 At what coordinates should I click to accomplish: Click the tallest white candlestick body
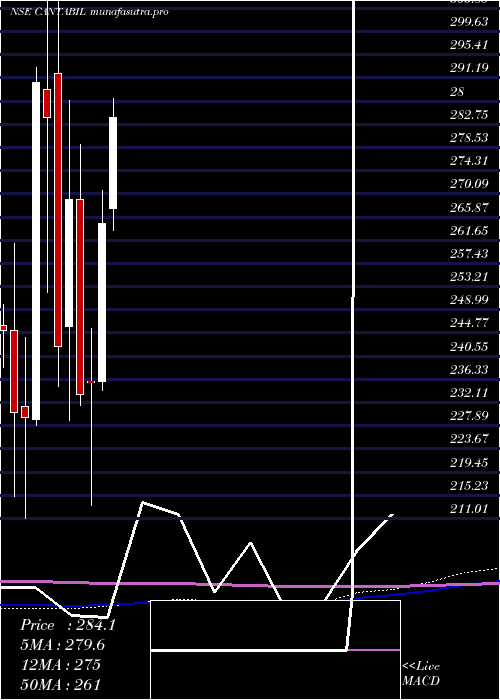[36, 251]
